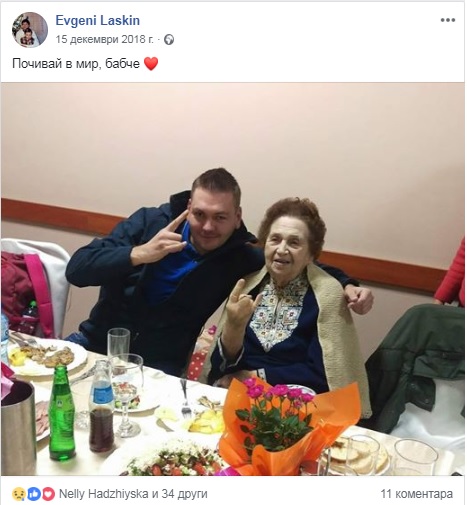The width and height of the screenshot is (467, 505).
Task: Click the public globe privacy icon
Action: pos(169,40)
